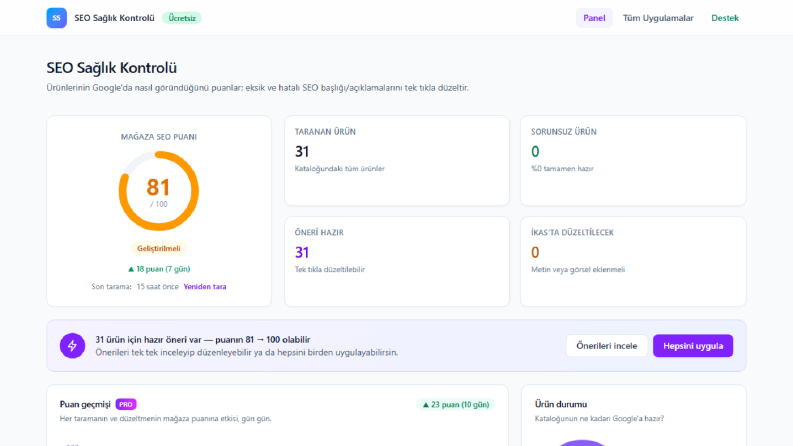Click the TARANAN ÜRÜN card value 31
The height and width of the screenshot is (446, 793).
pyautogui.click(x=302, y=151)
